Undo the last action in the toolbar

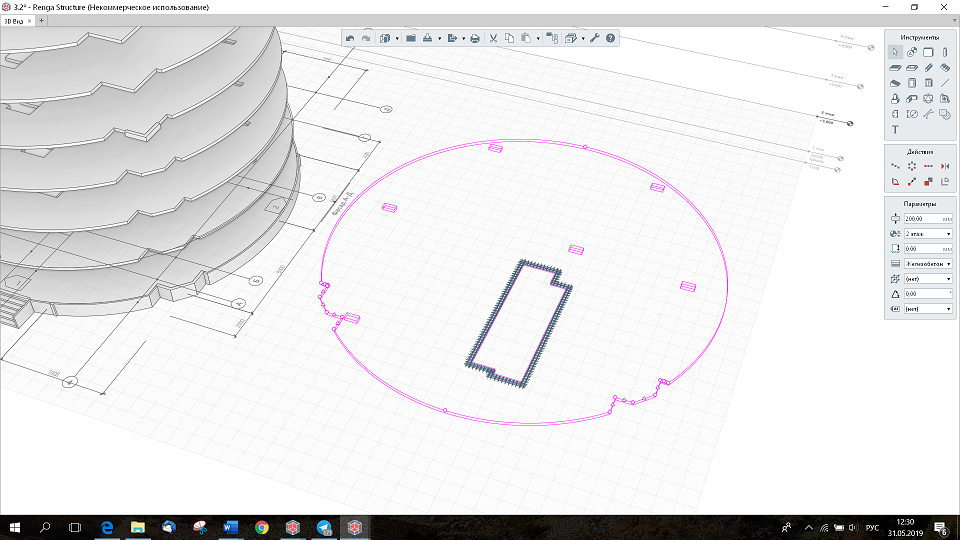[x=350, y=38]
